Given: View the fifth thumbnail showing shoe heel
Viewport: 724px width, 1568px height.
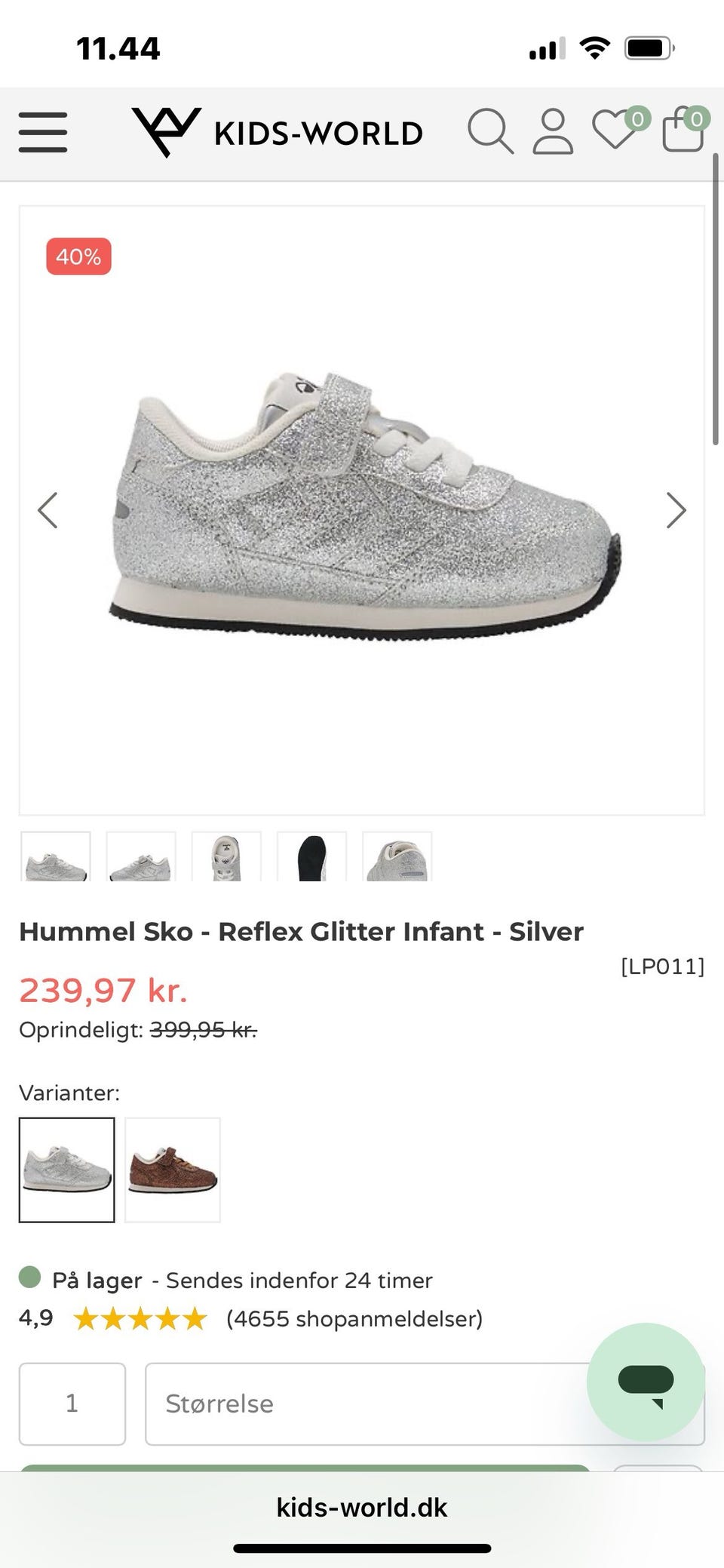Looking at the screenshot, I should pyautogui.click(x=397, y=856).
